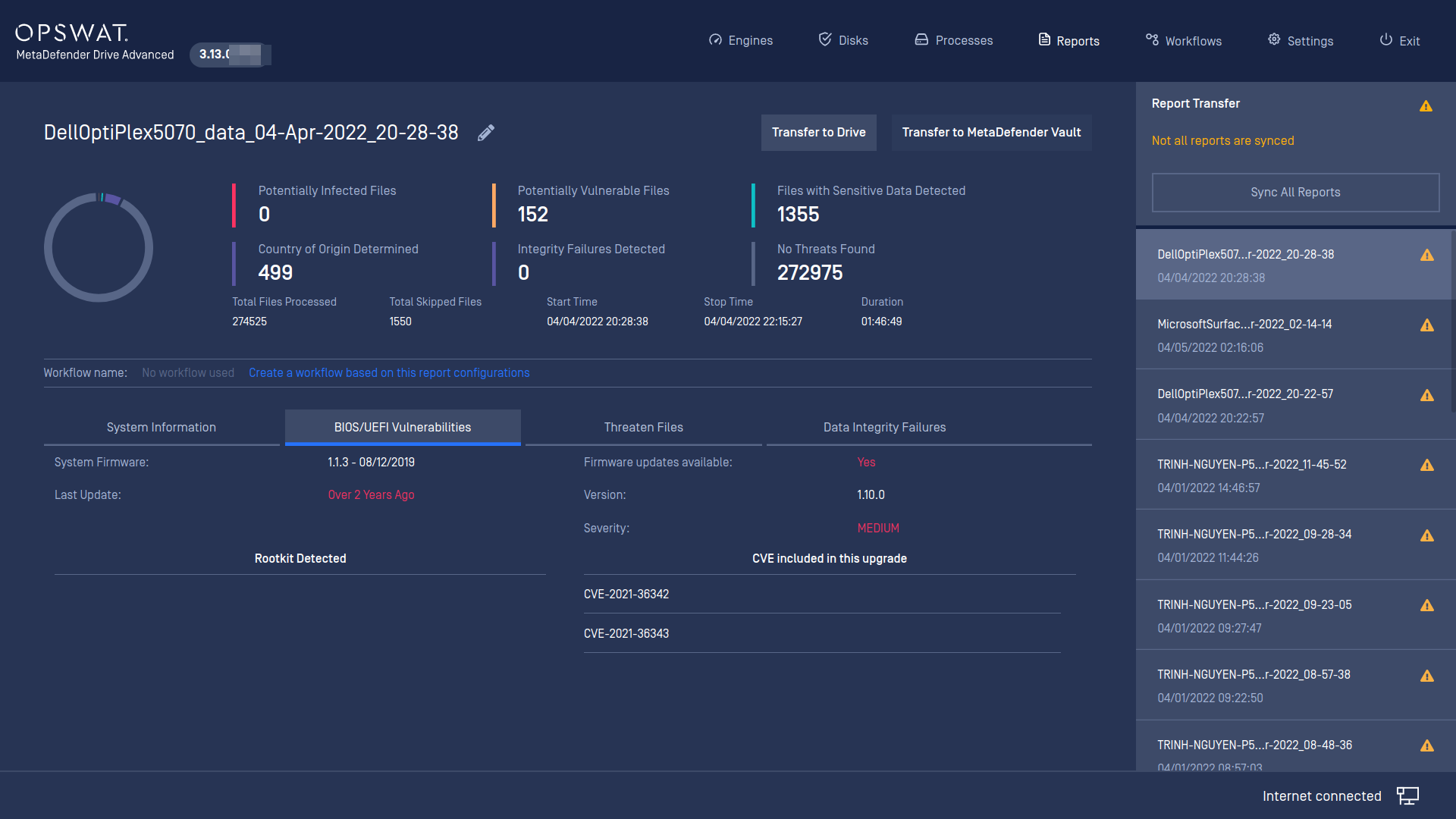This screenshot has height=819, width=1456.
Task: Click Country of Origin Determined count 499
Action: click(275, 273)
